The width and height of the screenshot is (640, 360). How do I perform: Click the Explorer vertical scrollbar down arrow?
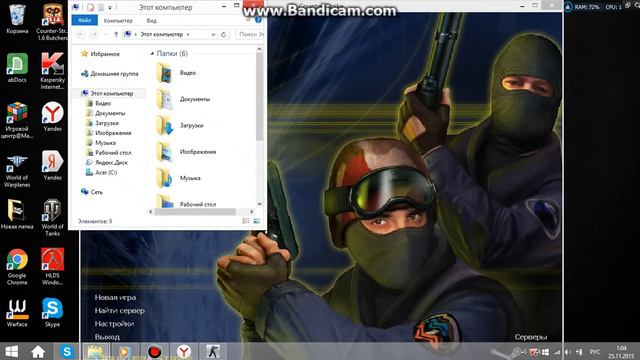pos(260,204)
